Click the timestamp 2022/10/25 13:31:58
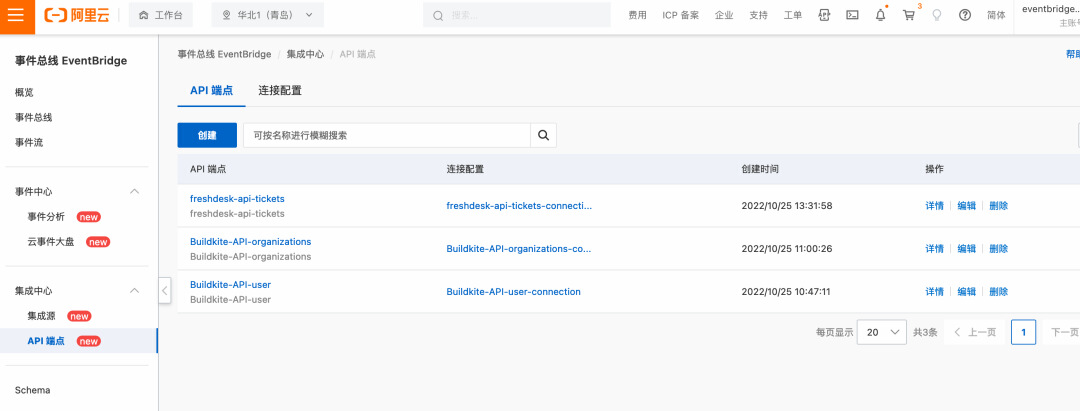This screenshot has height=411, width=1080. pos(787,205)
